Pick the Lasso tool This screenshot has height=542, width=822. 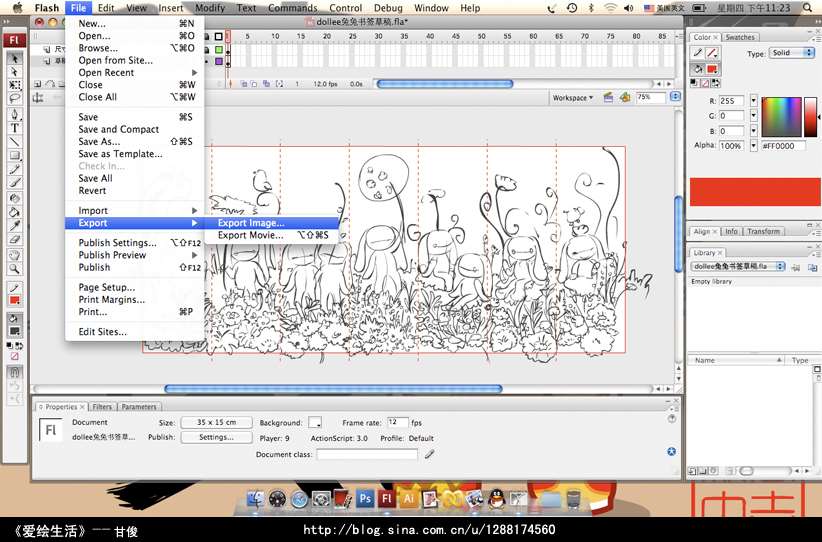15,98
